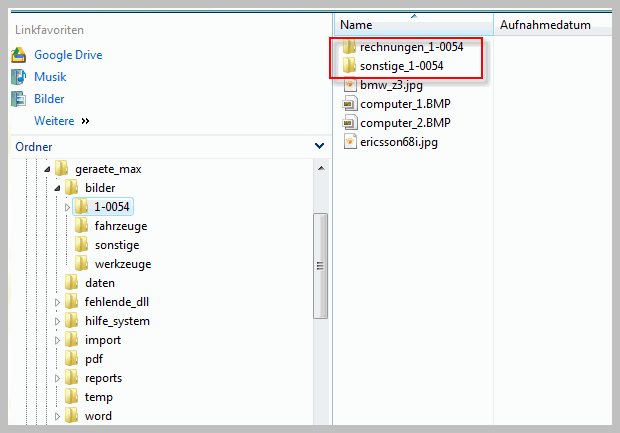Select the rechnungen_1-0054 folder icon
620x433 pixels.
coord(349,47)
